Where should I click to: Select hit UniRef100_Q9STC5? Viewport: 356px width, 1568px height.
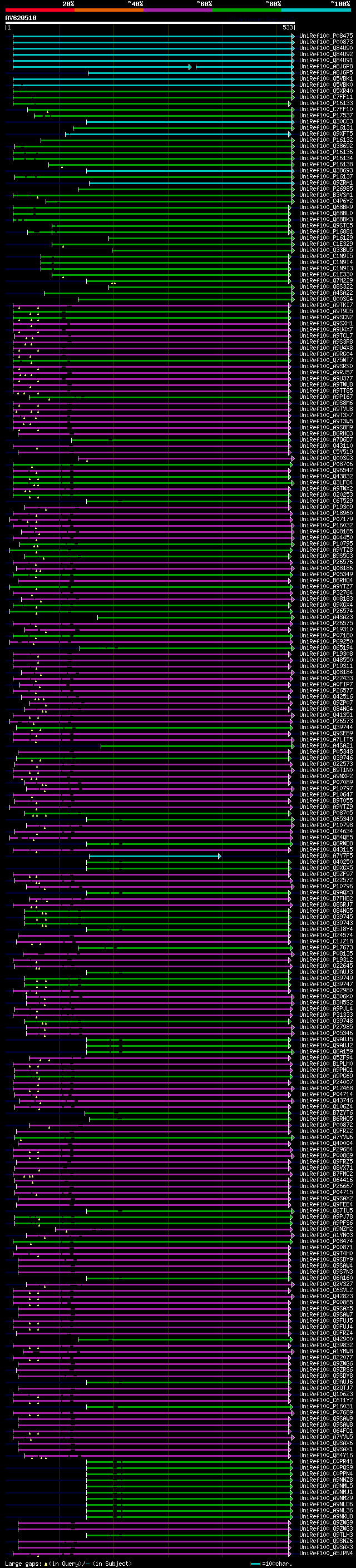point(326,225)
